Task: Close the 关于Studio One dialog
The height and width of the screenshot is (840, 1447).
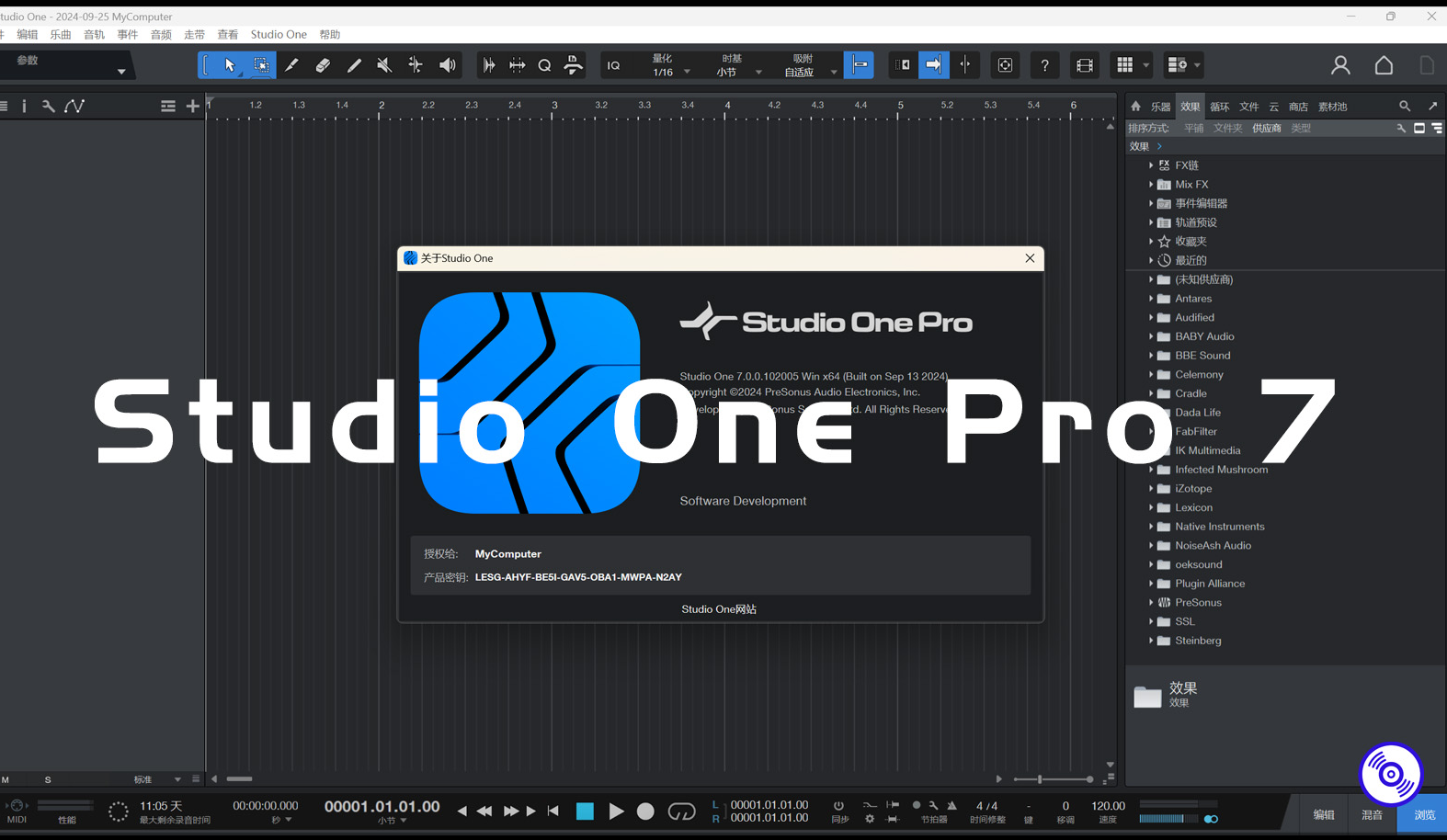Action: (1030, 258)
